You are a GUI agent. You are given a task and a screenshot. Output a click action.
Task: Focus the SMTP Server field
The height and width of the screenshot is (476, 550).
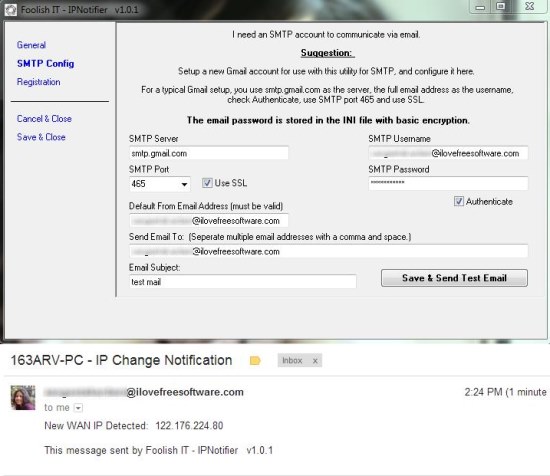(x=209, y=153)
